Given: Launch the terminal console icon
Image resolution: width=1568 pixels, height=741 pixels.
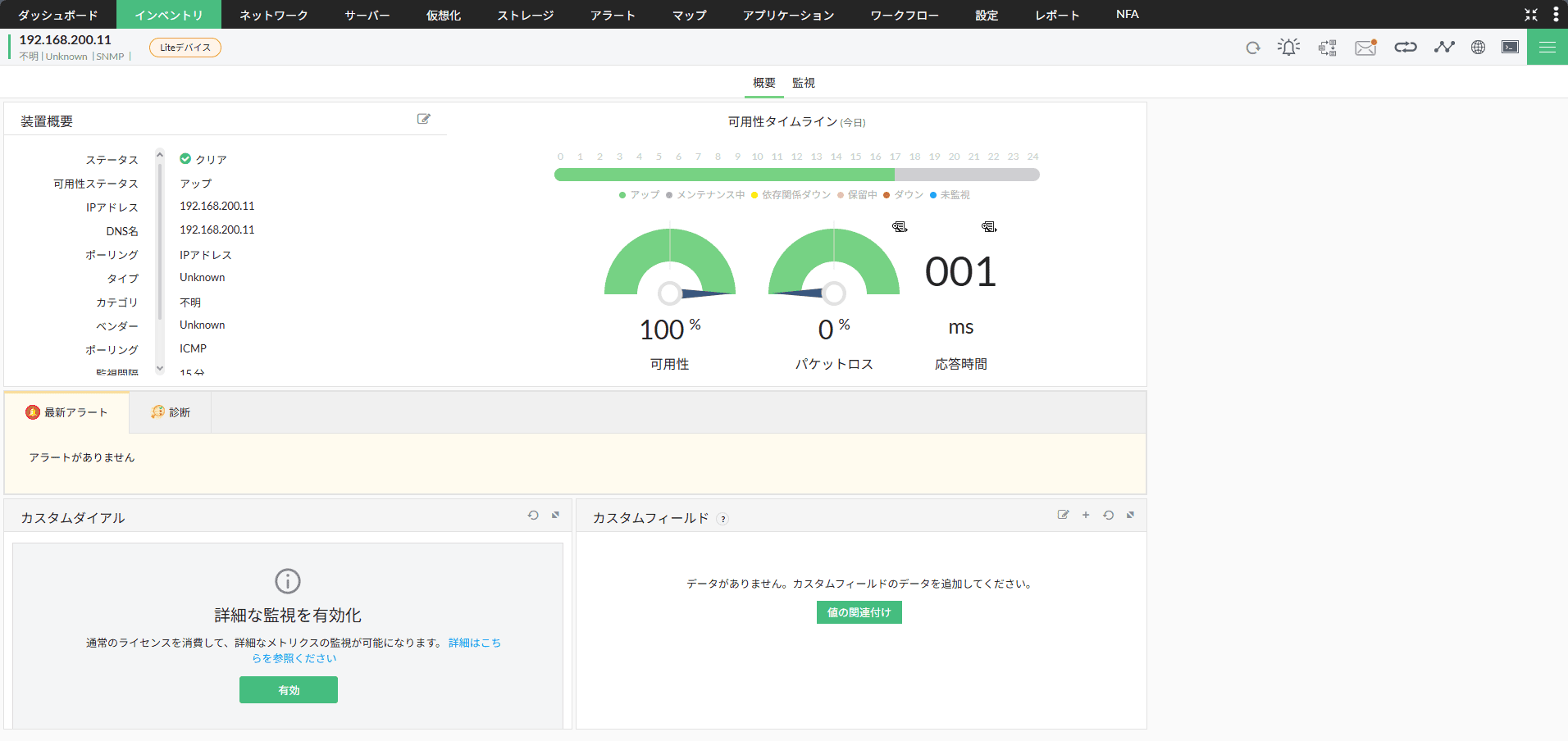Looking at the screenshot, I should pos(1510,48).
